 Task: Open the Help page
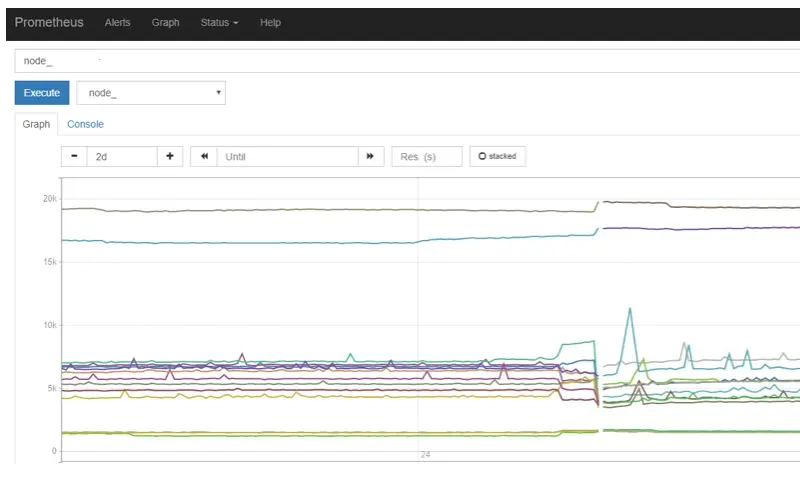coord(270,22)
